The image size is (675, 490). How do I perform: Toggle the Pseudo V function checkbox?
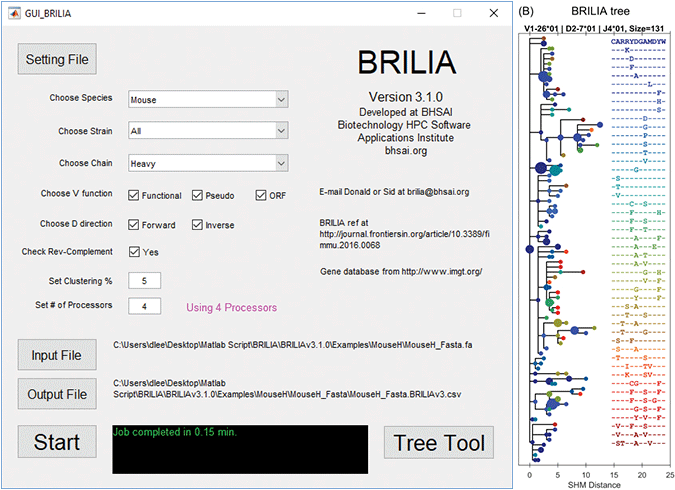point(197,195)
